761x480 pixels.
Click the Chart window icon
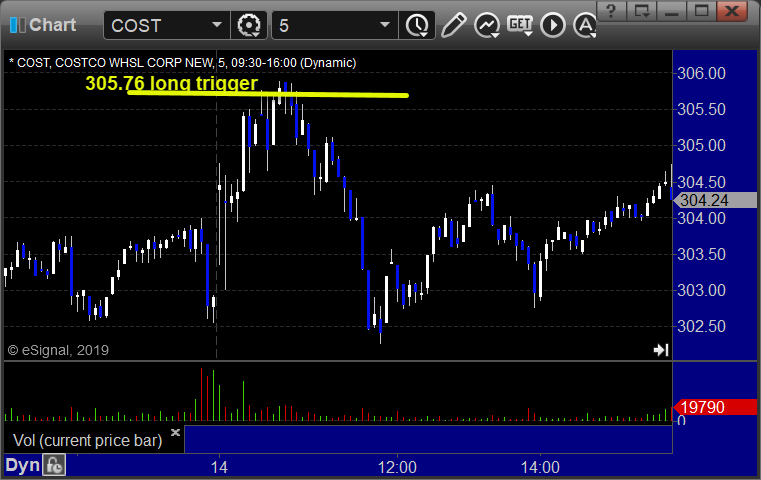click(x=17, y=25)
